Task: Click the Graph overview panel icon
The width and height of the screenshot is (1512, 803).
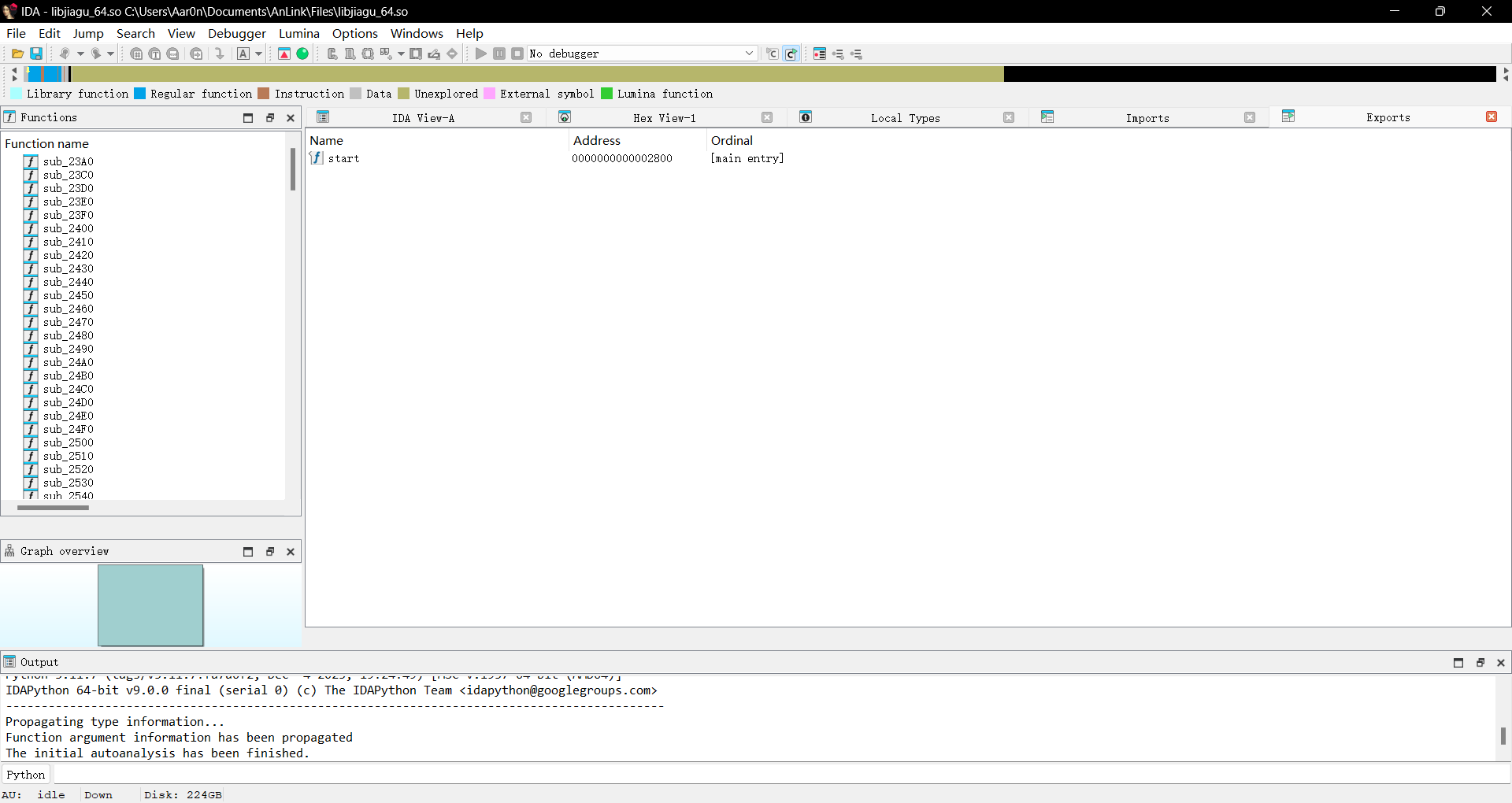Action: pos(9,551)
